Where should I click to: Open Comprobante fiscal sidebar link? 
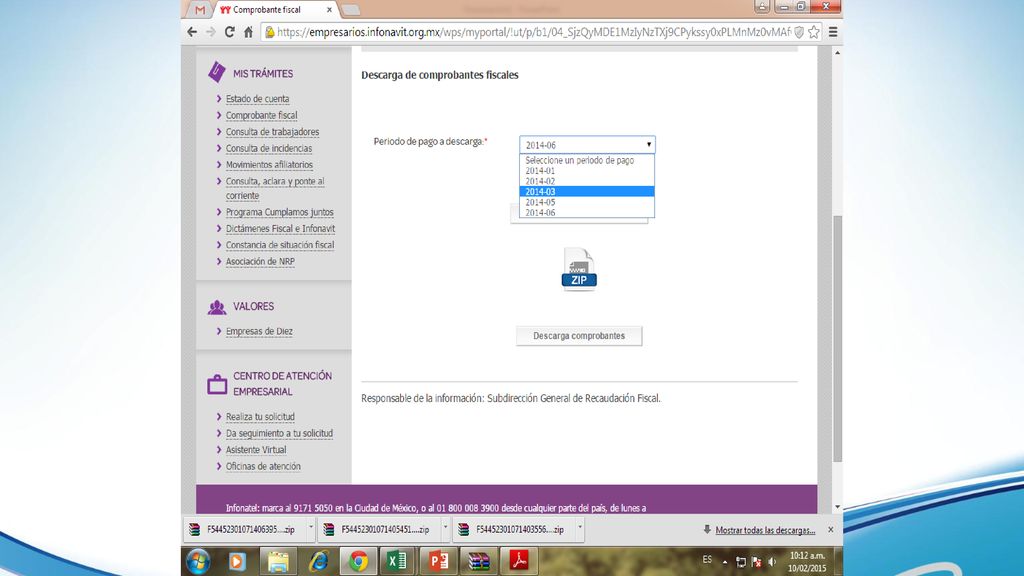(261, 115)
